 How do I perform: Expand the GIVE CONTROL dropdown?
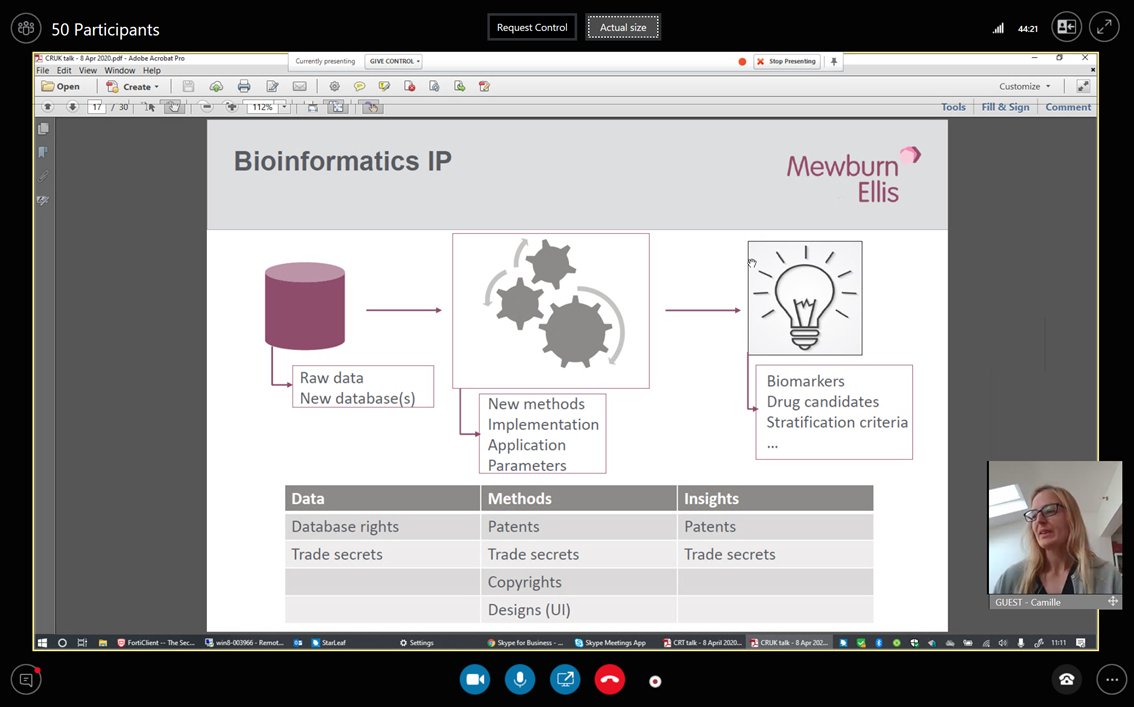click(393, 61)
